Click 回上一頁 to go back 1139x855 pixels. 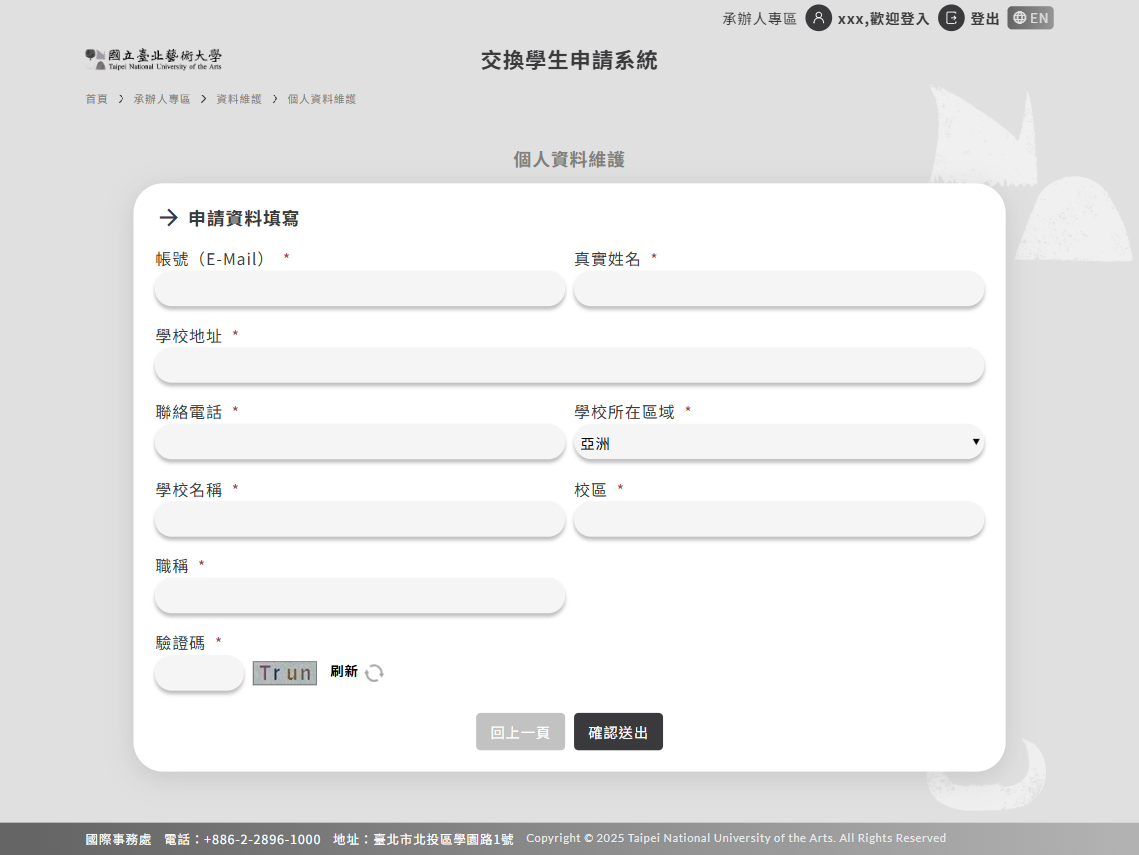[x=520, y=731]
